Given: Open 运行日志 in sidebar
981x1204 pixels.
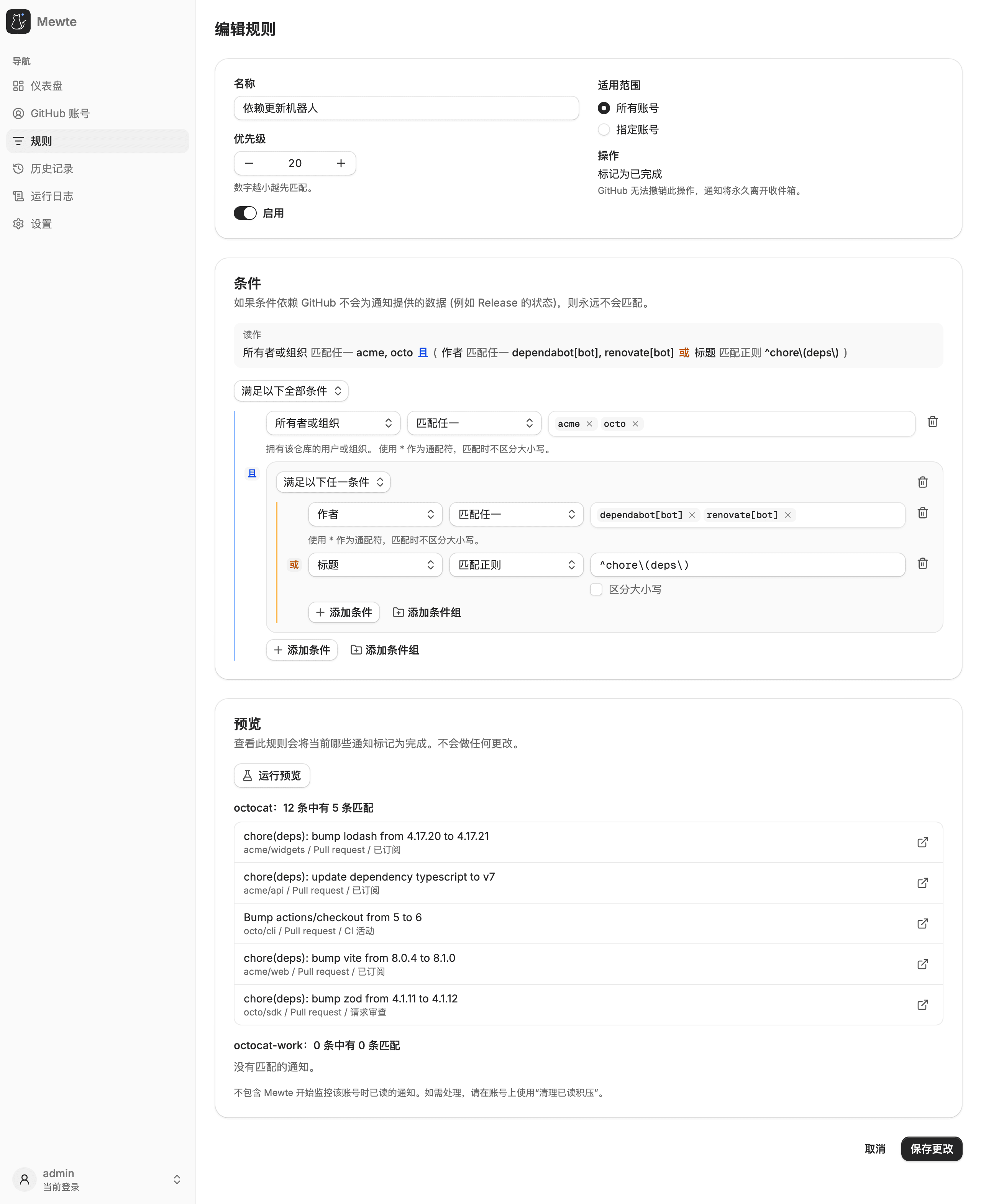Looking at the screenshot, I should pos(98,196).
